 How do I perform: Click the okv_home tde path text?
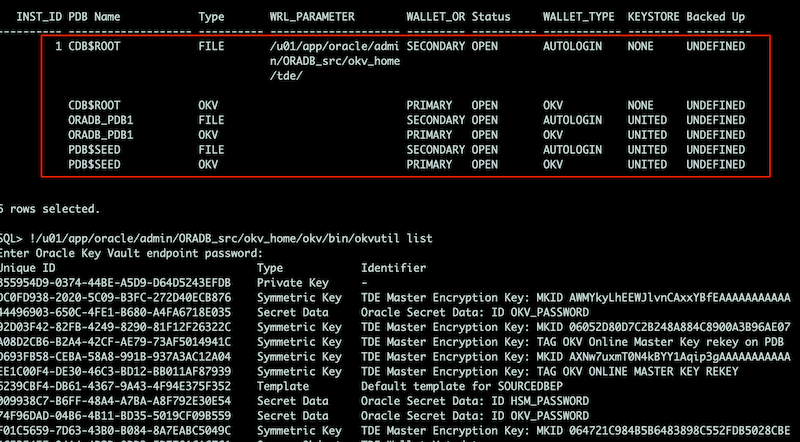[335, 61]
